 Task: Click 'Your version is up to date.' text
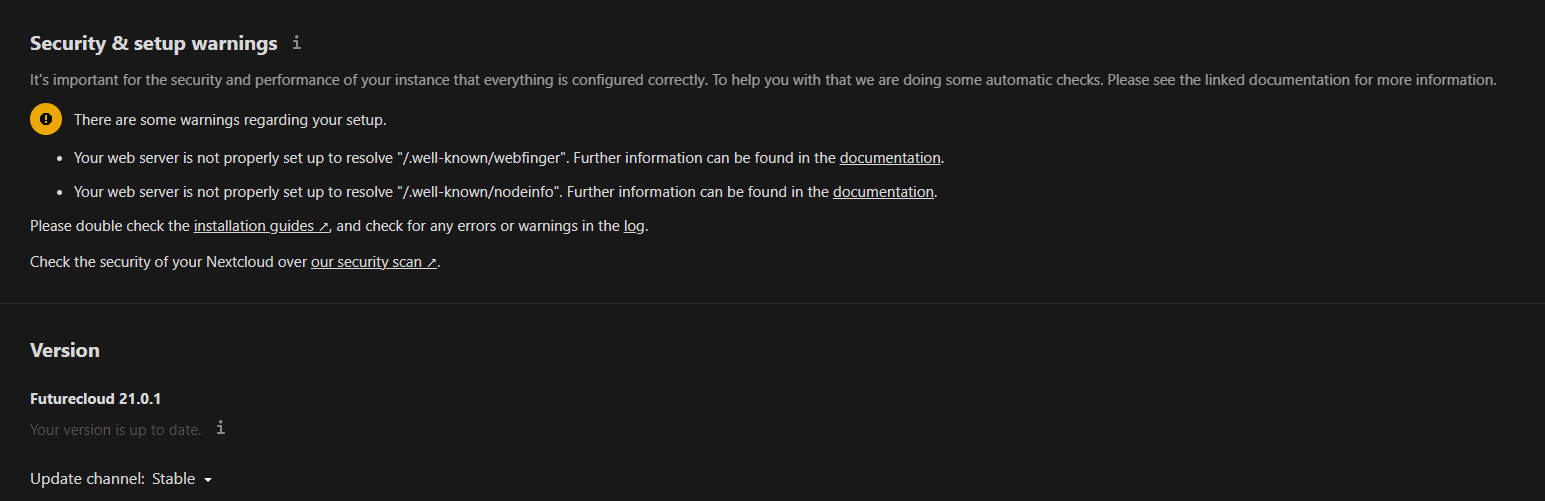[115, 430]
